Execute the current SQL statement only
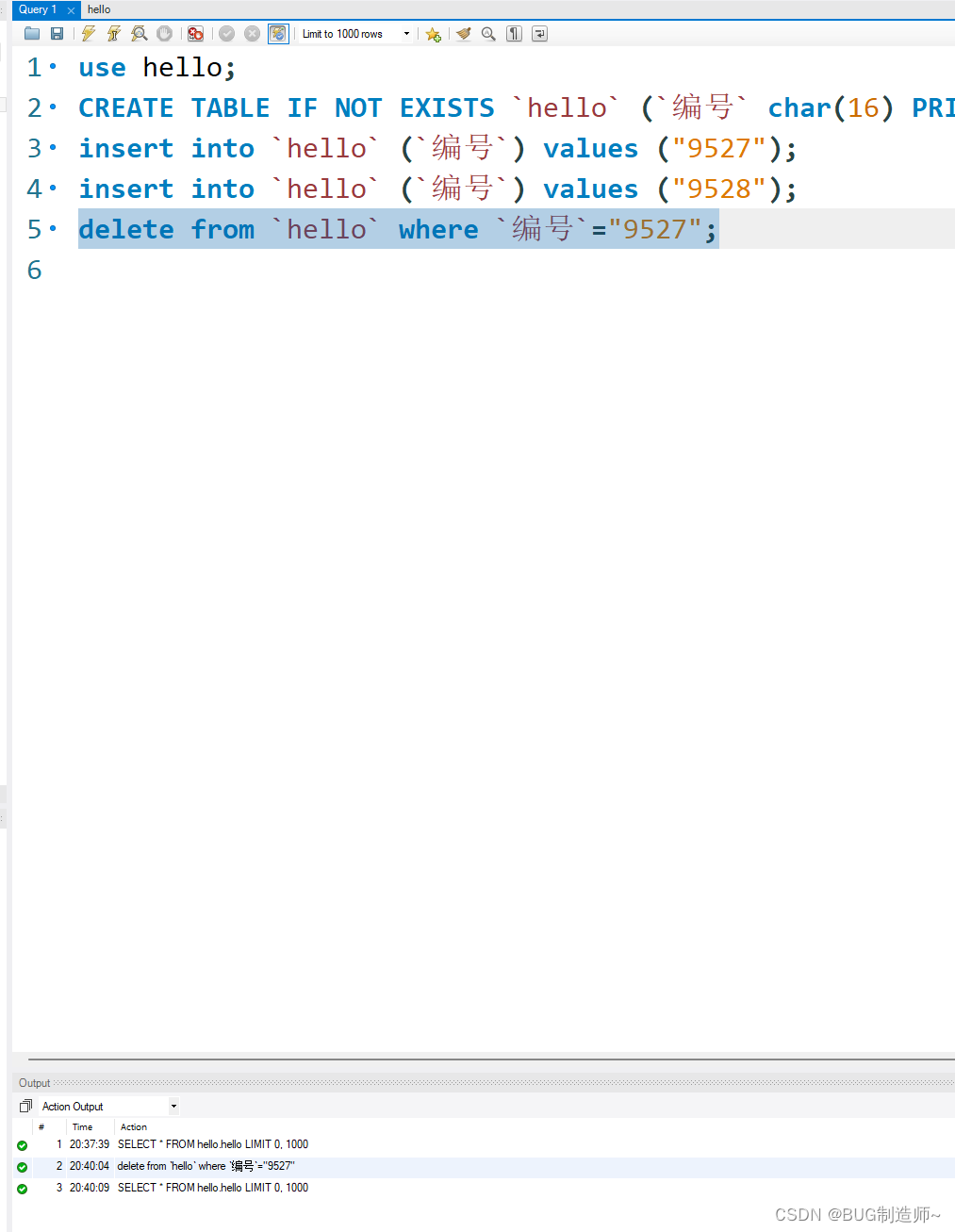 coord(113,33)
